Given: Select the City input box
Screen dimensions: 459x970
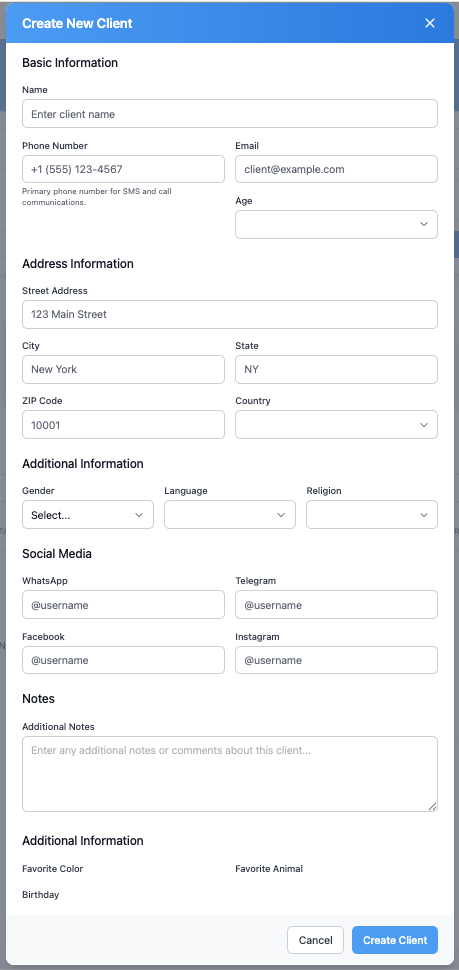Looking at the screenshot, I should coord(123,369).
